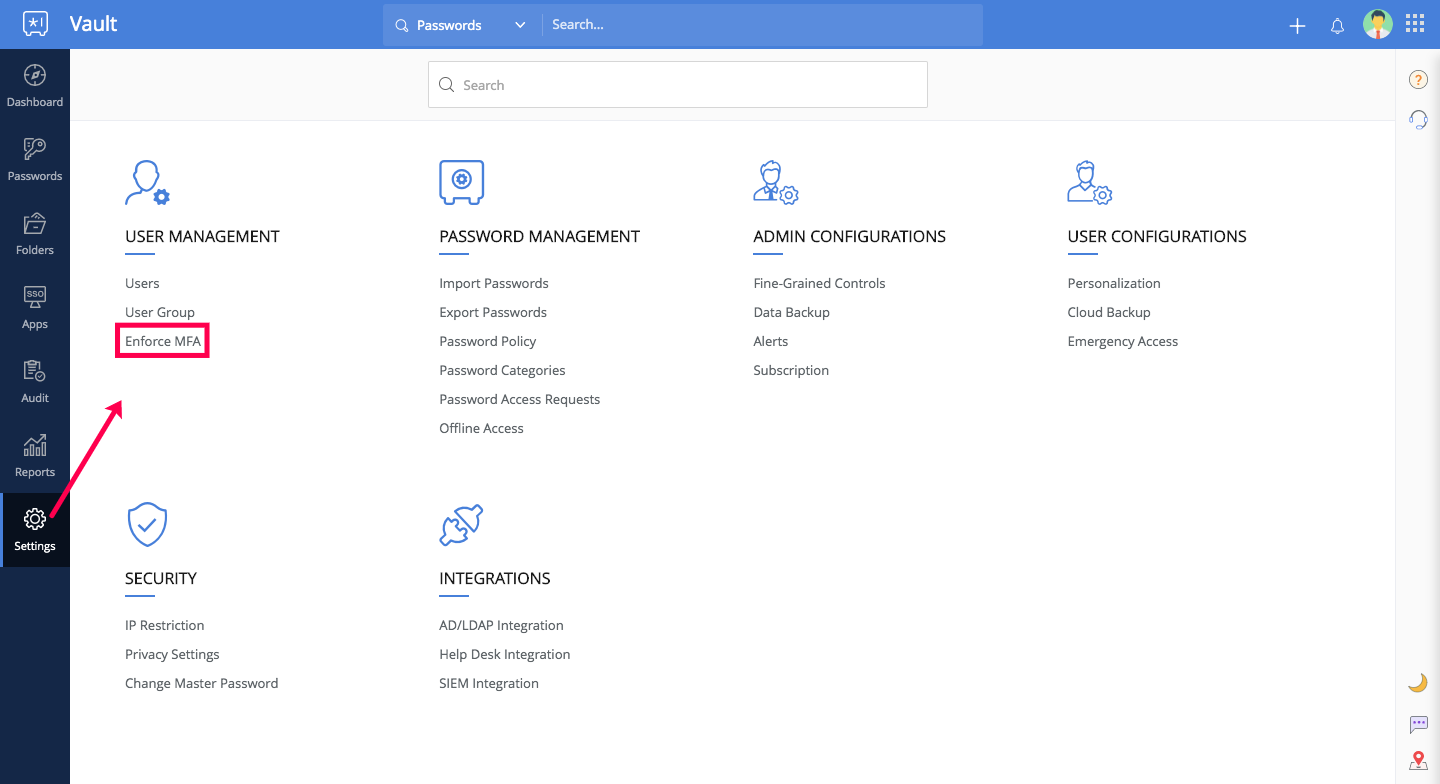Open Enforce MFA settings
Image resolution: width=1440 pixels, height=784 pixels.
click(x=161, y=340)
